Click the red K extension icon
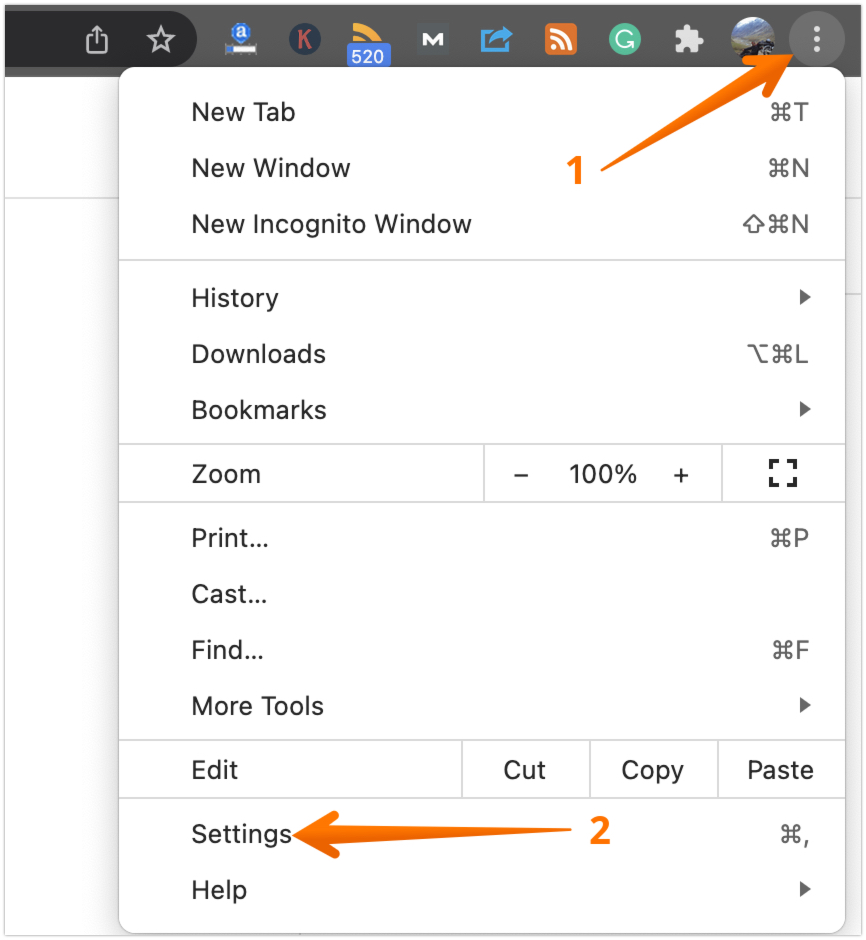866x940 pixels. (x=304, y=39)
